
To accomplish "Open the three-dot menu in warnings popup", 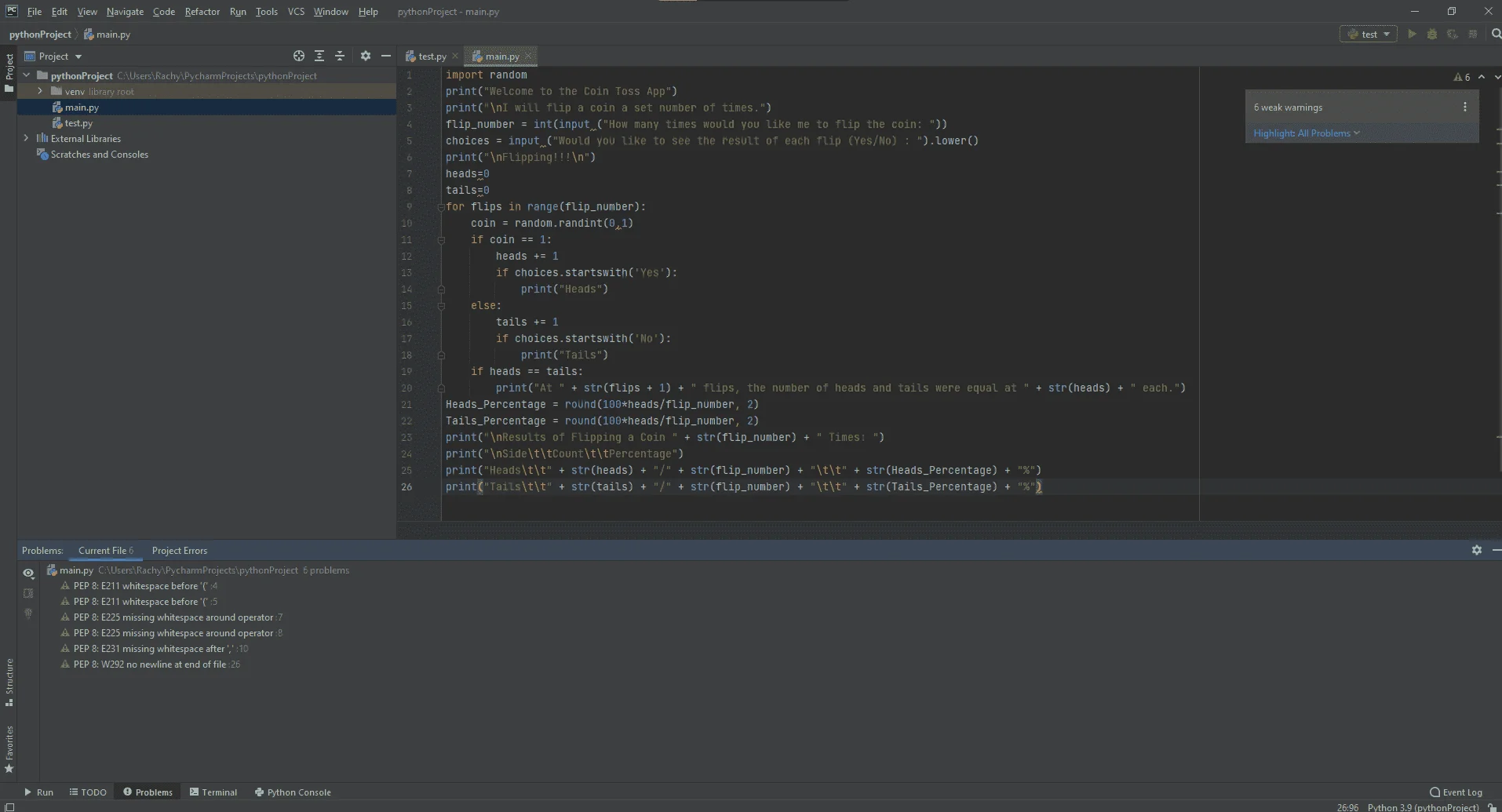I will coord(1465,107).
